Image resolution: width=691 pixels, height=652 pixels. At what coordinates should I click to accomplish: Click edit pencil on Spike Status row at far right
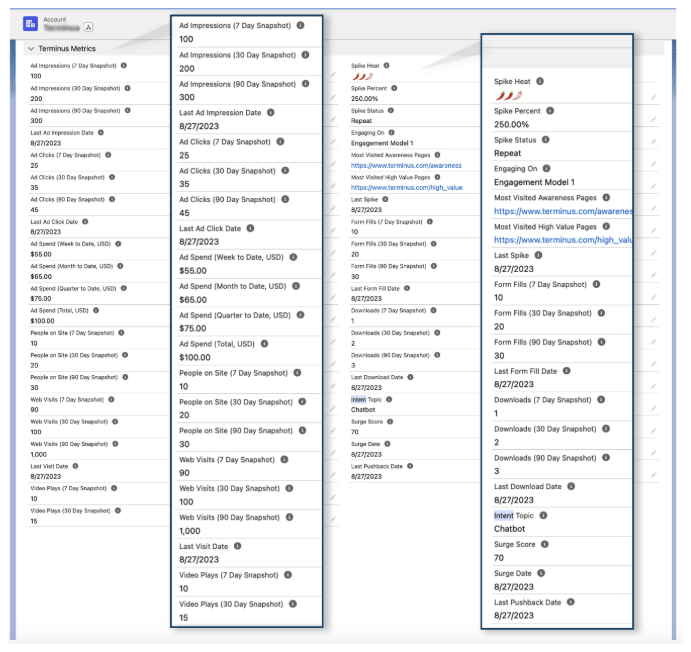coord(654,119)
